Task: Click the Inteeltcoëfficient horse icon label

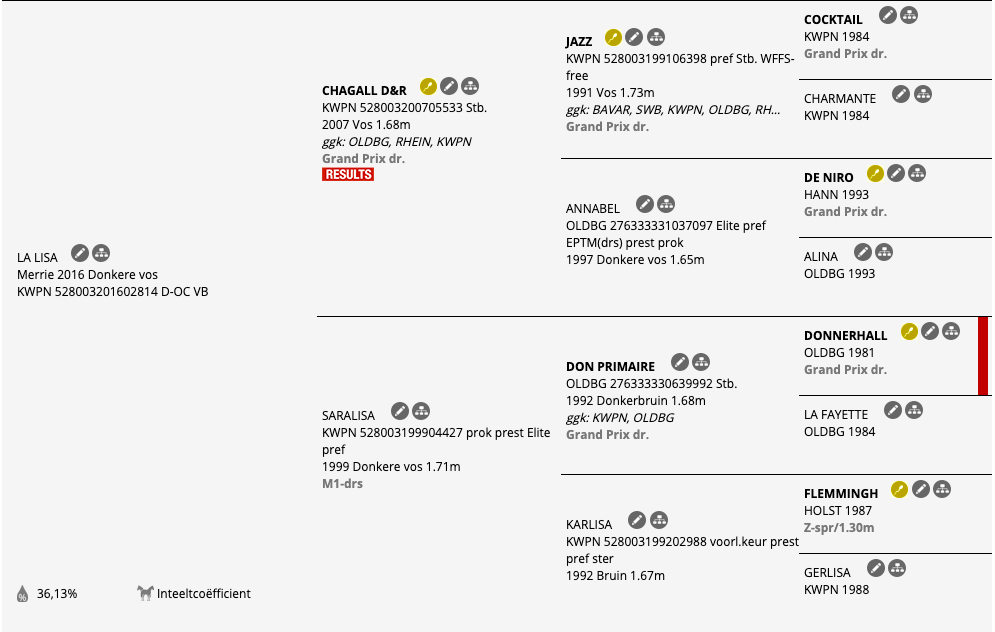Action: (194, 593)
